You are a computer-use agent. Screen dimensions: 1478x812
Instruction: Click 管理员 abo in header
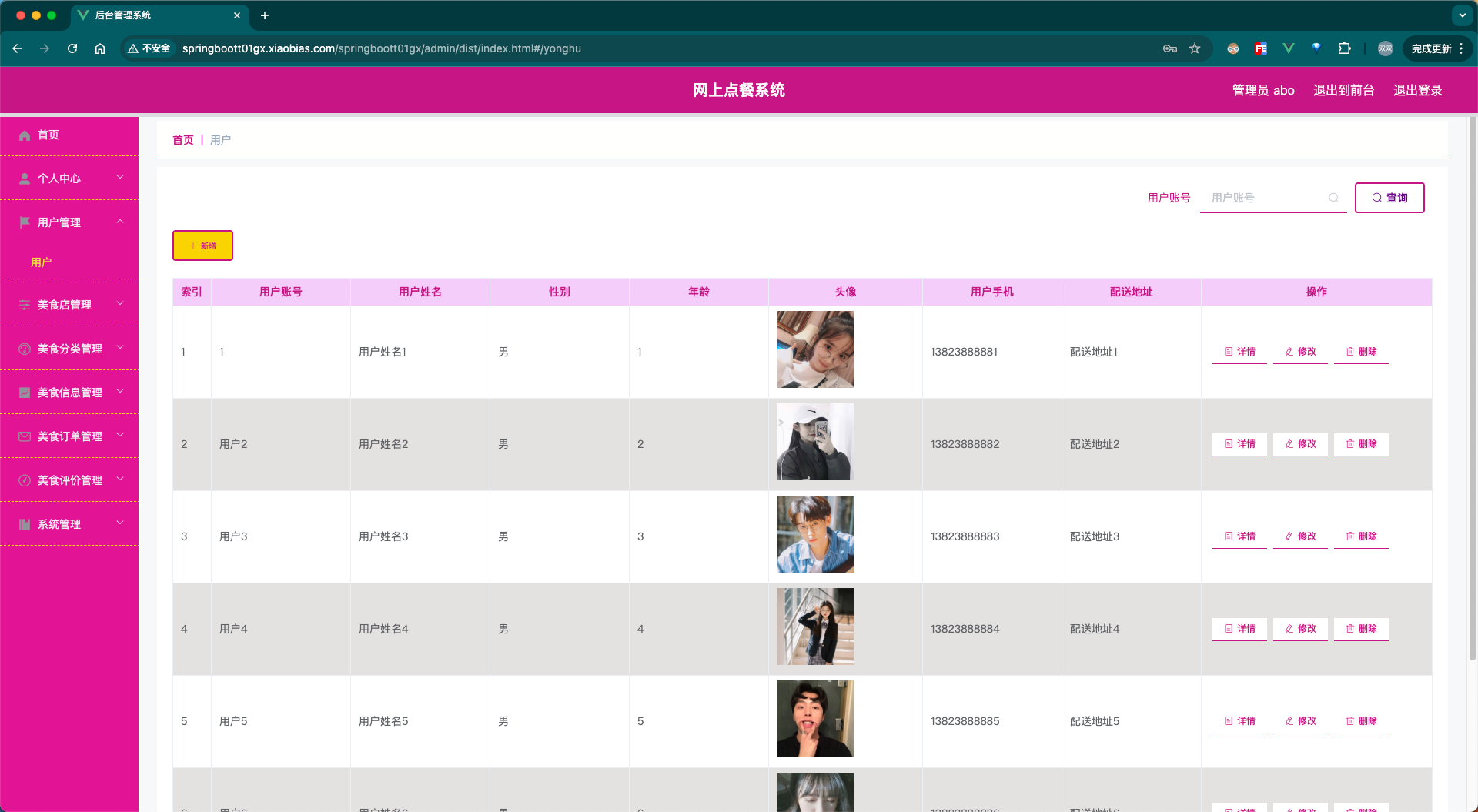pos(1263,91)
